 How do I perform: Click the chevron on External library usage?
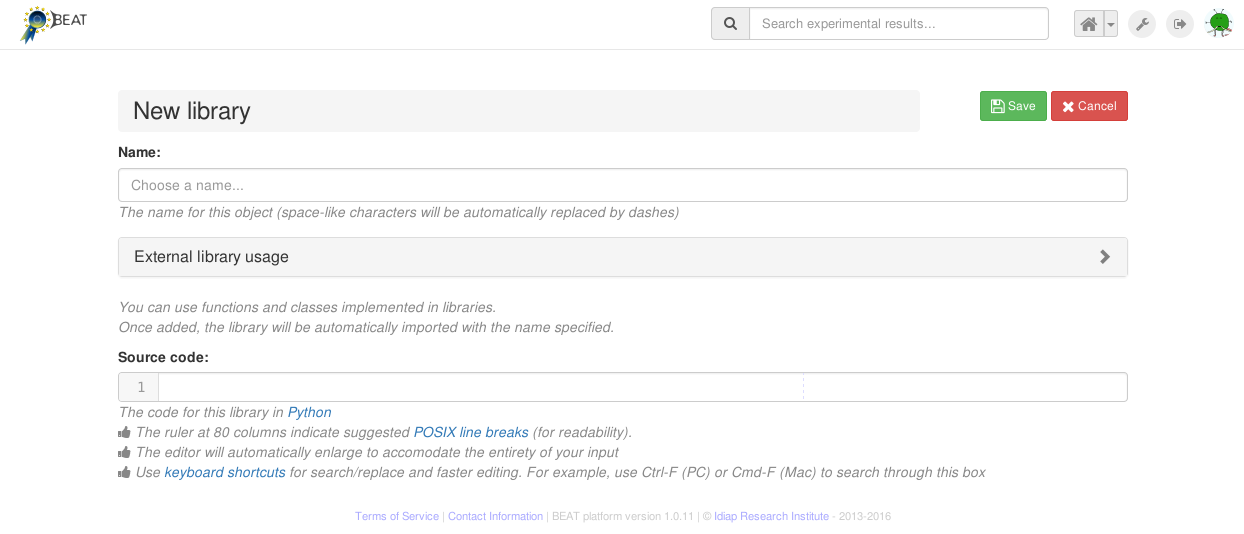point(1105,257)
